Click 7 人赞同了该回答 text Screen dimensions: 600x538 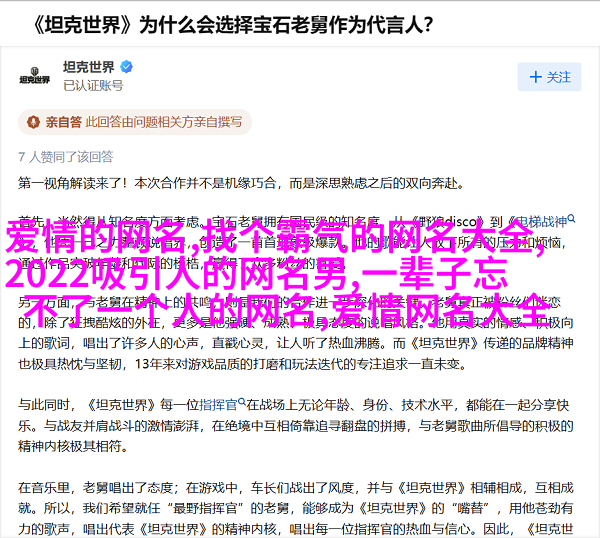tap(65, 157)
